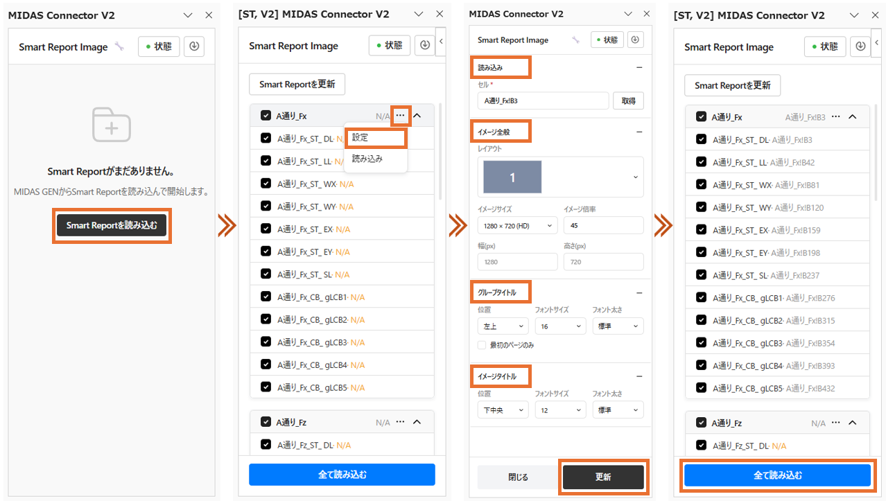886x501 pixels.
Task: Open three-dot menu beside A通り_Fx!B3 group header
Action: tap(836, 117)
